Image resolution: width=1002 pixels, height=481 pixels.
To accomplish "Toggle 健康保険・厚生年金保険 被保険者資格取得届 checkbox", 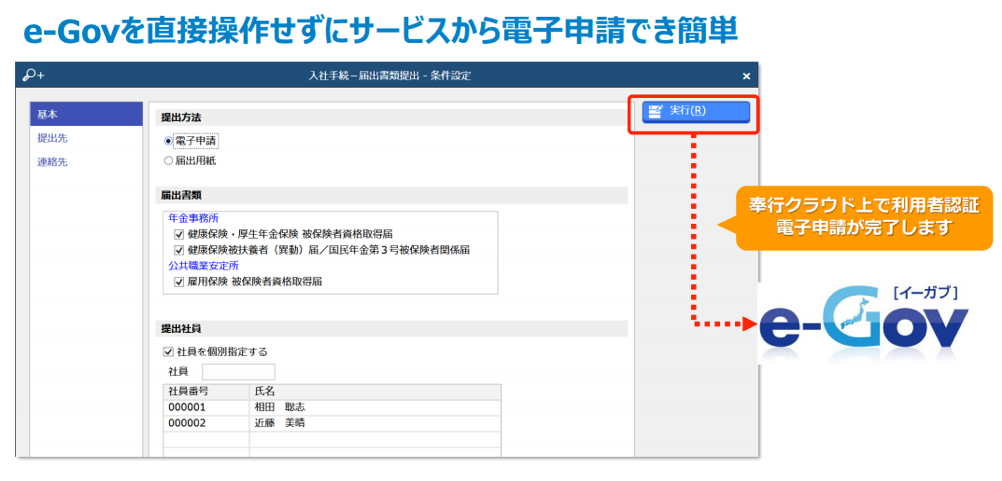I will (x=179, y=234).
